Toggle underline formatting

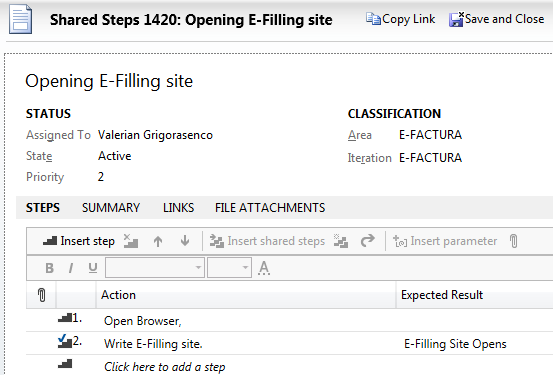coord(93,268)
